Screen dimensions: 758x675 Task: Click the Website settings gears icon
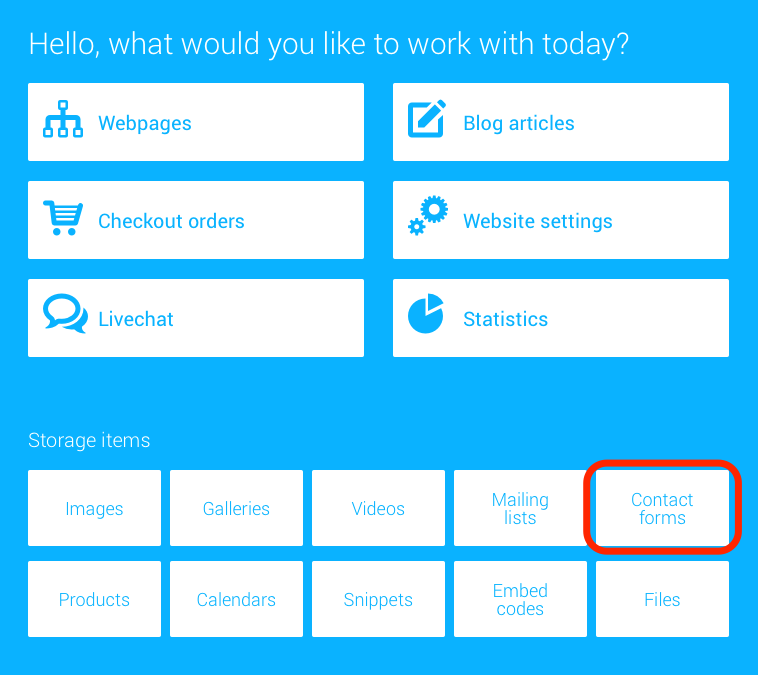428,216
